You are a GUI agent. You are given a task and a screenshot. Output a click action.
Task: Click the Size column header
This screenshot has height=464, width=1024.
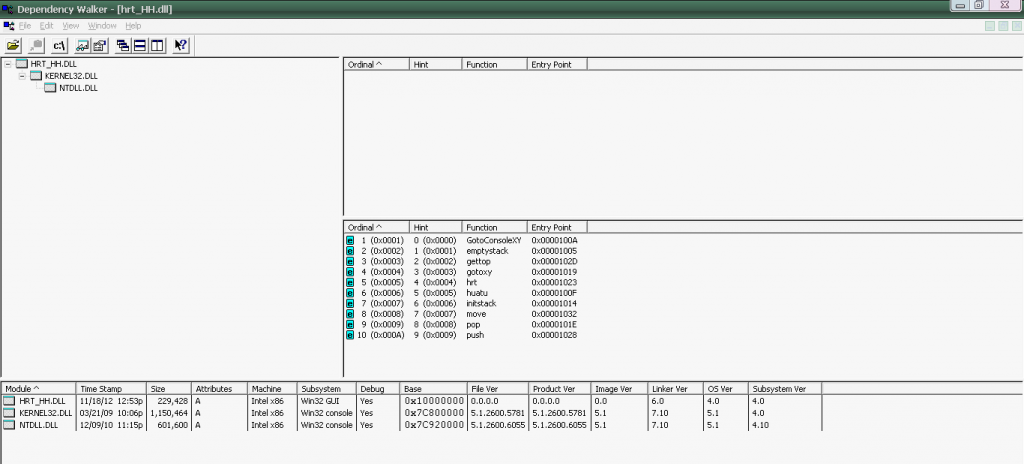168,389
